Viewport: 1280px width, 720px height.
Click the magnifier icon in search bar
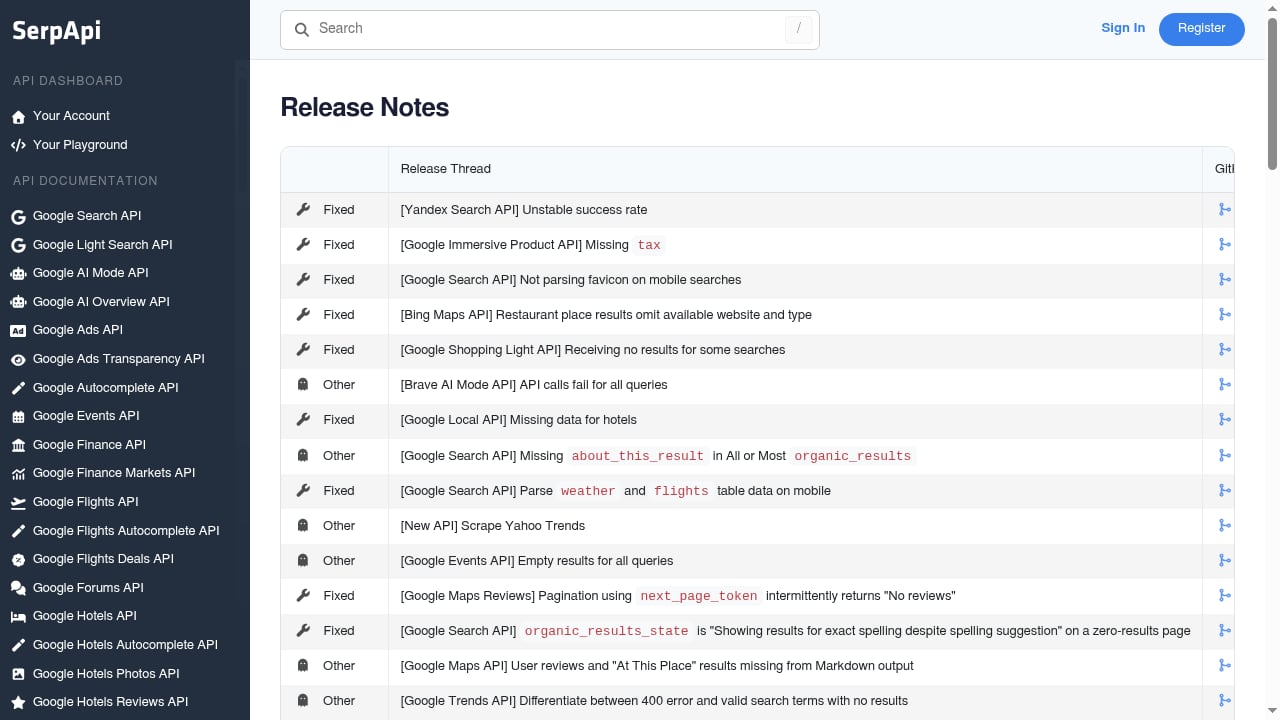pyautogui.click(x=302, y=30)
